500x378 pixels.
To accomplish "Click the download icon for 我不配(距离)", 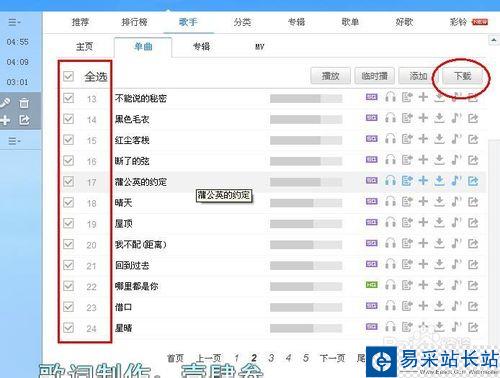I will 439,243.
